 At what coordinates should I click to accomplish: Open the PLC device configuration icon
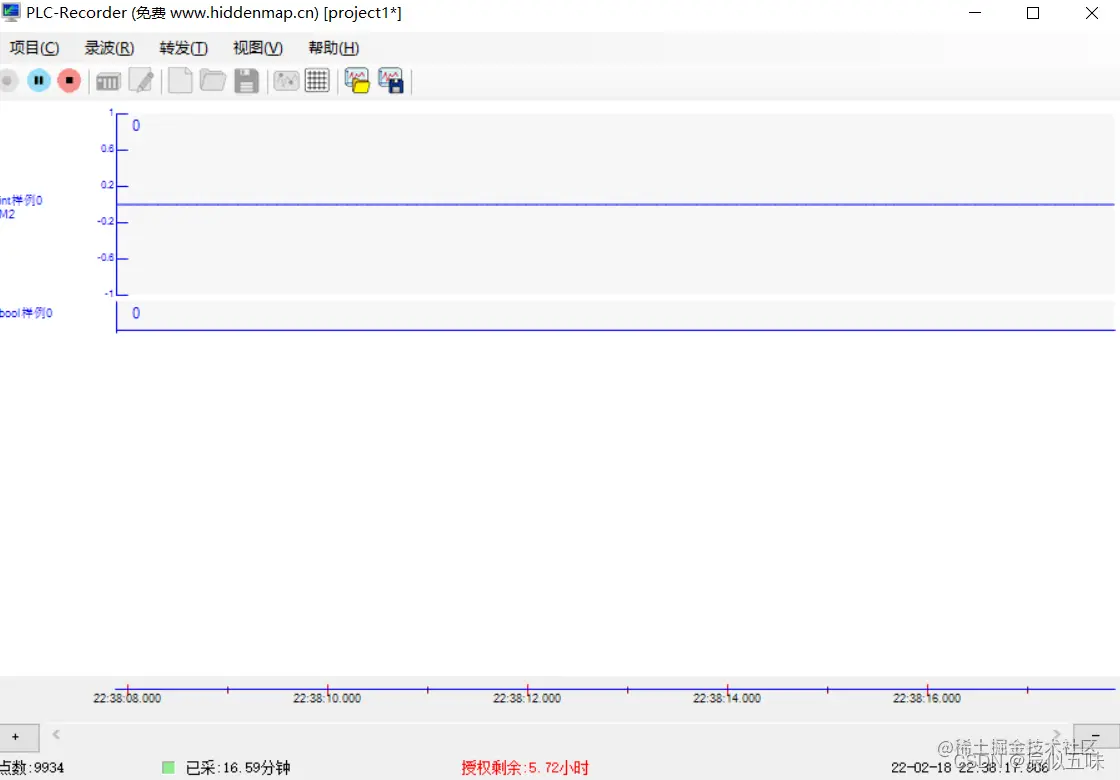click(x=108, y=81)
